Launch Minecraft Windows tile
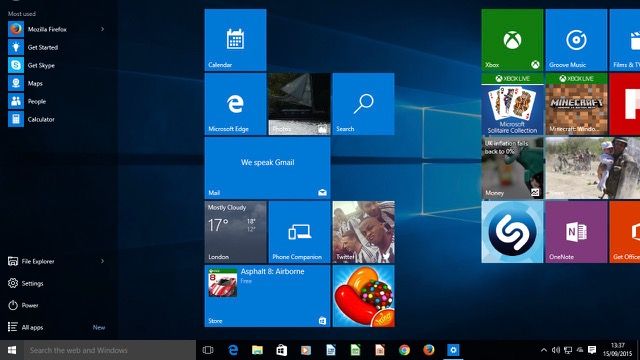 point(576,104)
